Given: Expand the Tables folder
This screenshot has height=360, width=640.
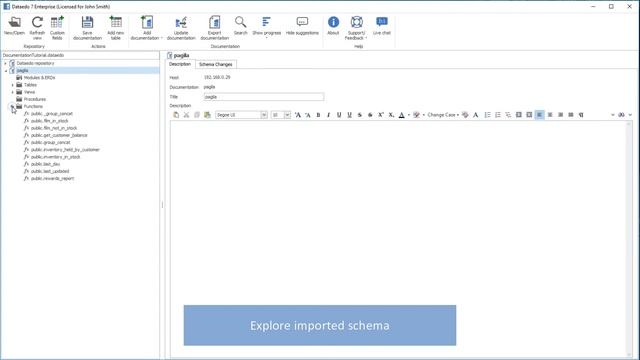Looking at the screenshot, I should [x=12, y=85].
